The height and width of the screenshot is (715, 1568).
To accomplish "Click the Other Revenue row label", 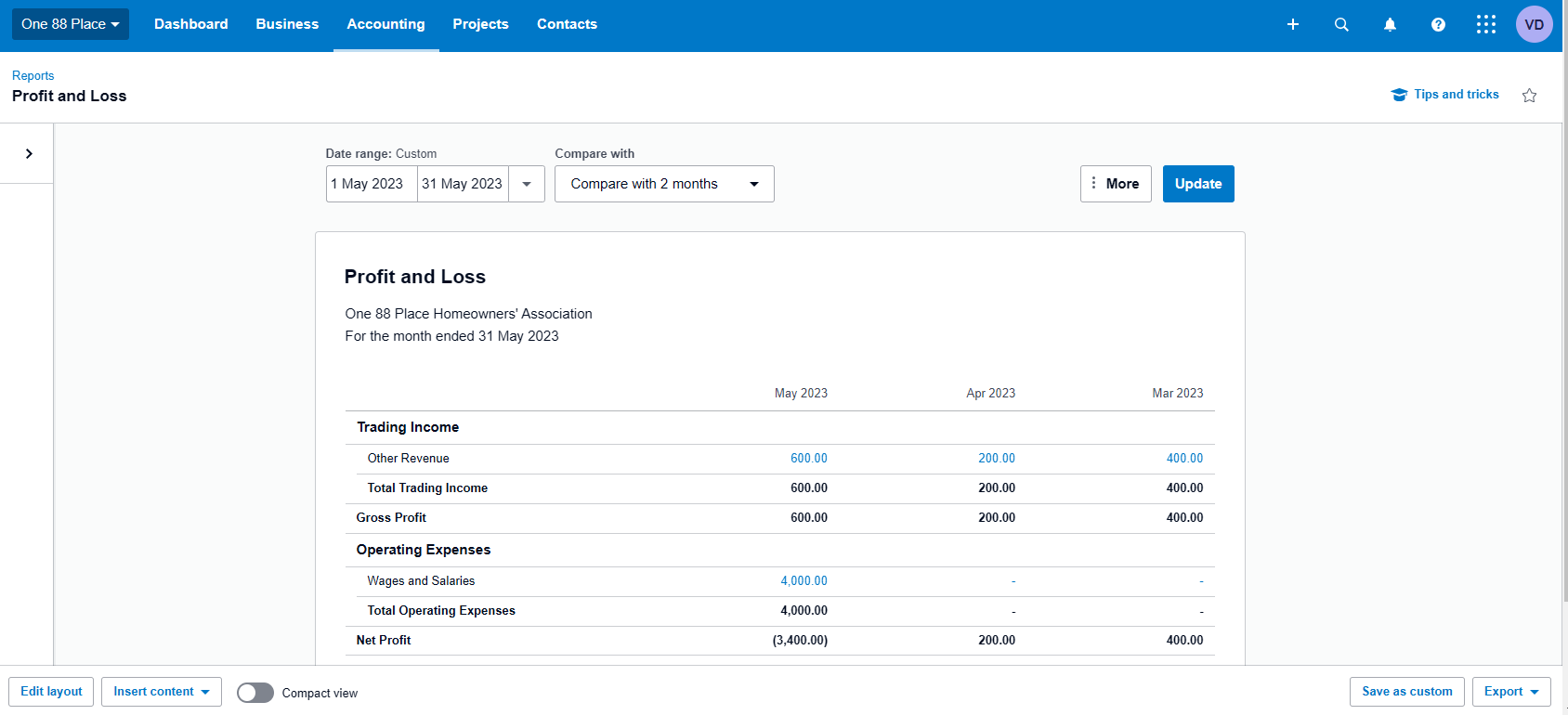I will coord(408,458).
